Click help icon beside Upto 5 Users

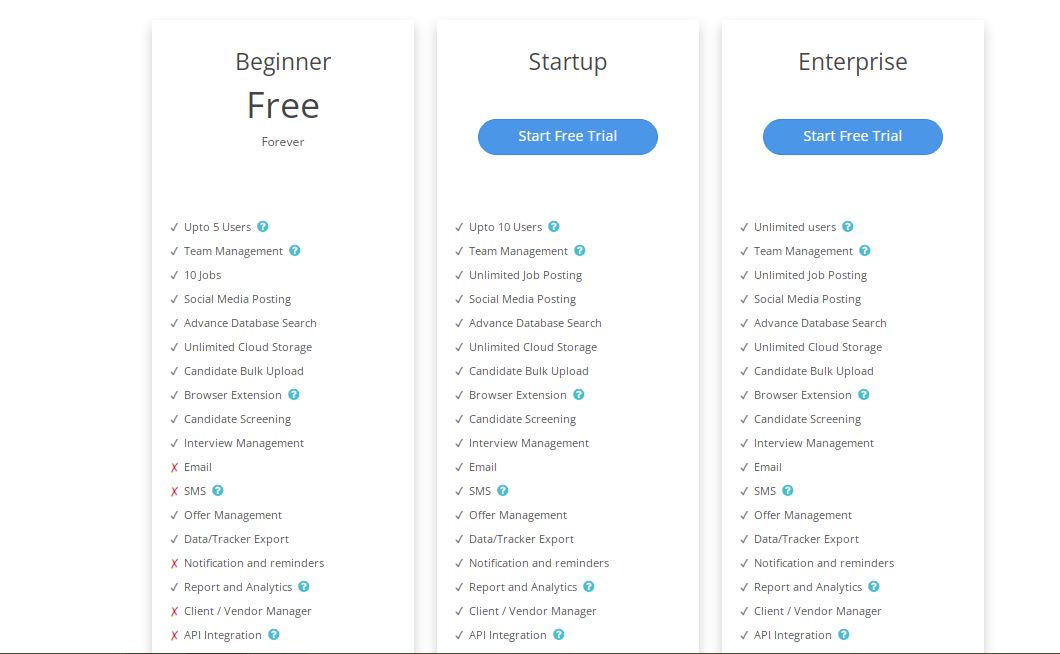[x=263, y=227]
